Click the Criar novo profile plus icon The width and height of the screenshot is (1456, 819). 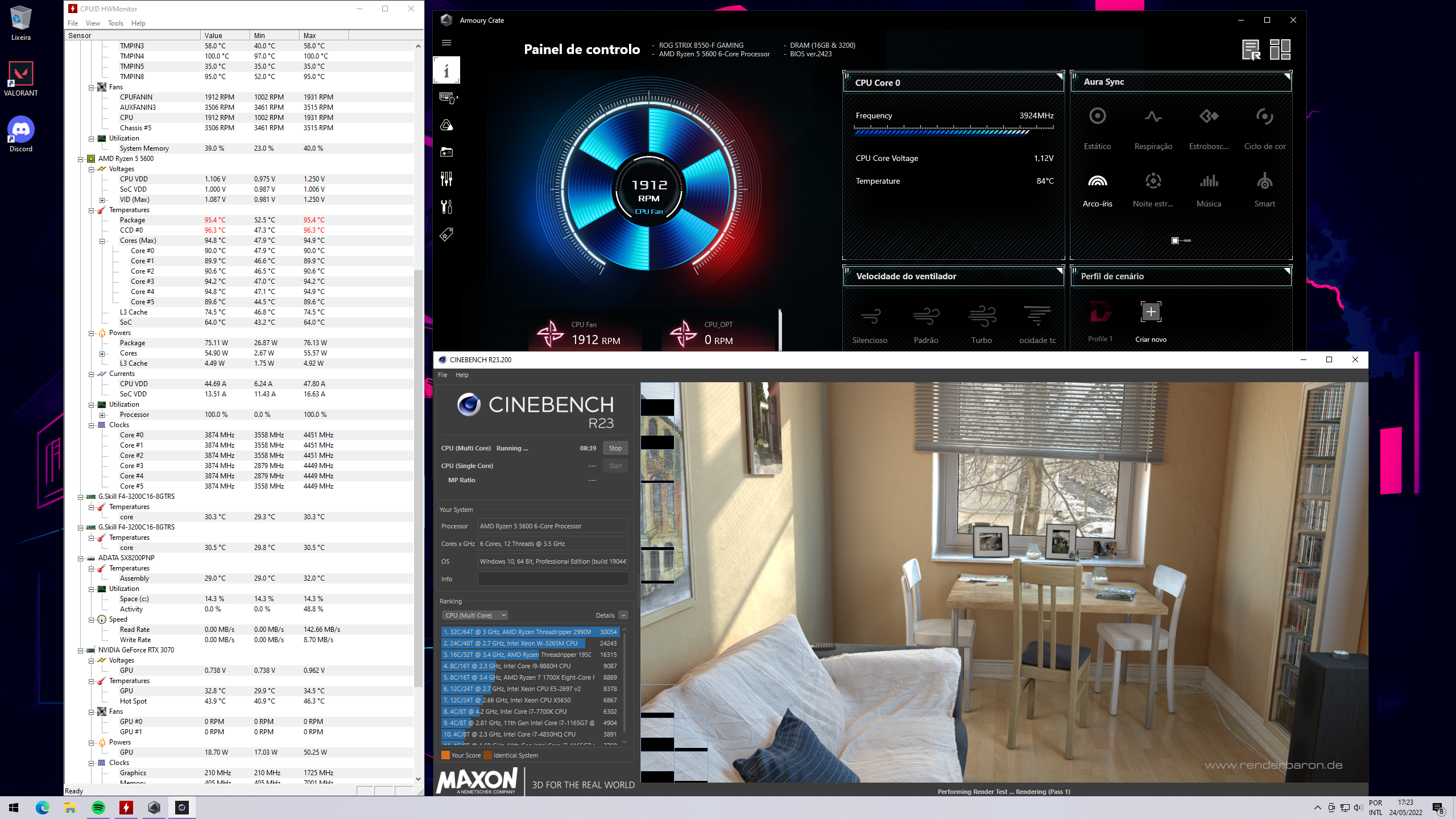click(1151, 312)
